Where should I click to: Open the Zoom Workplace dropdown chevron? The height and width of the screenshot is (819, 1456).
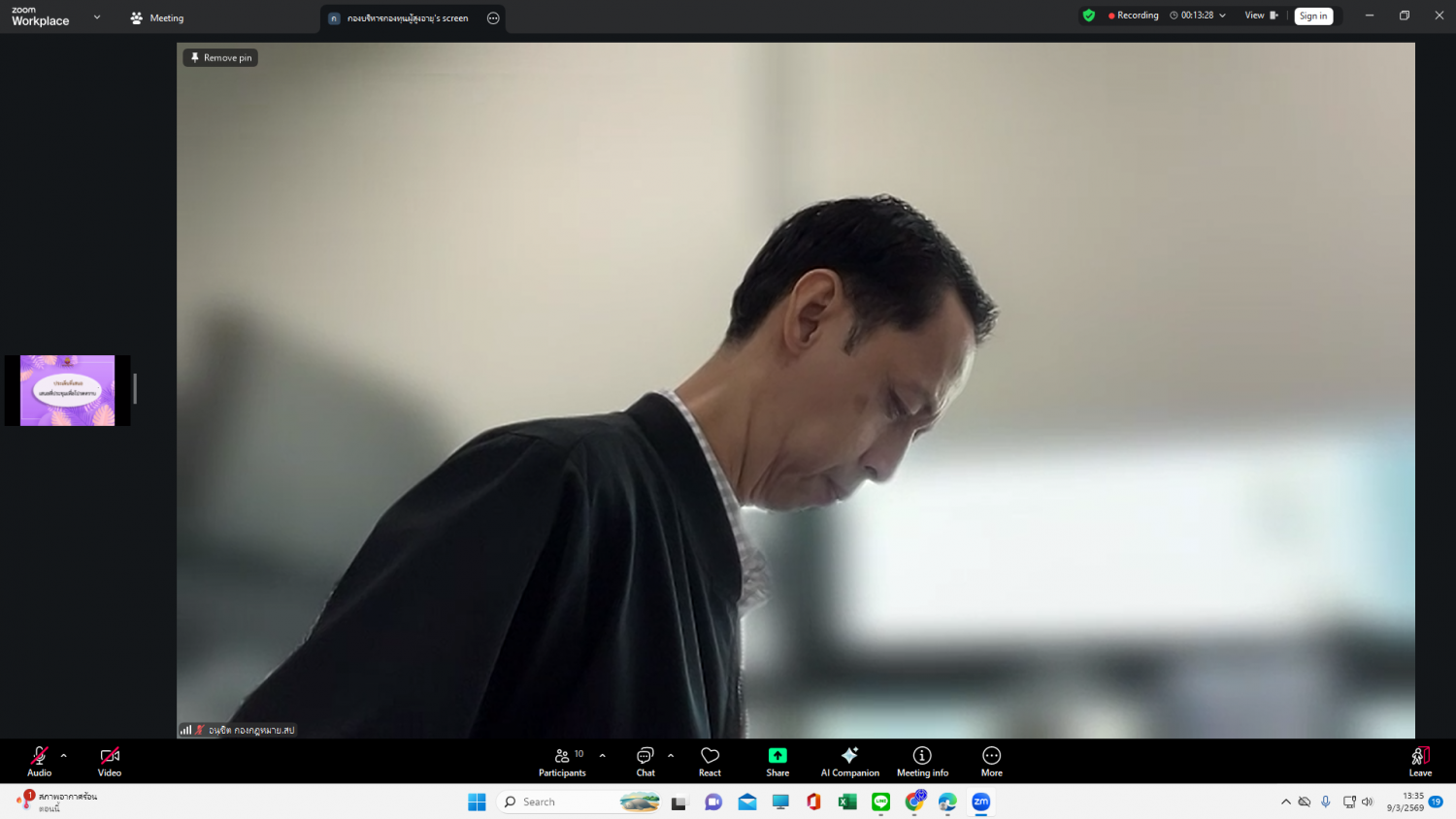click(x=97, y=16)
